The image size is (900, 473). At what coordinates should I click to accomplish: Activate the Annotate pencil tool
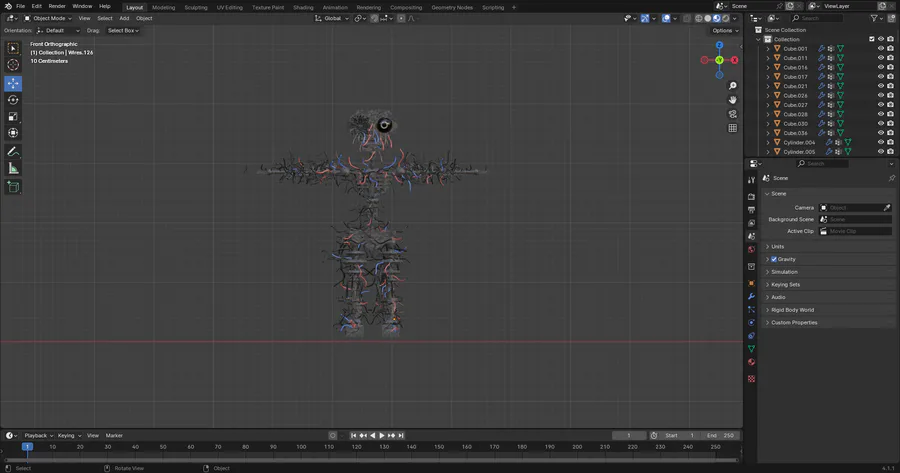[13, 151]
